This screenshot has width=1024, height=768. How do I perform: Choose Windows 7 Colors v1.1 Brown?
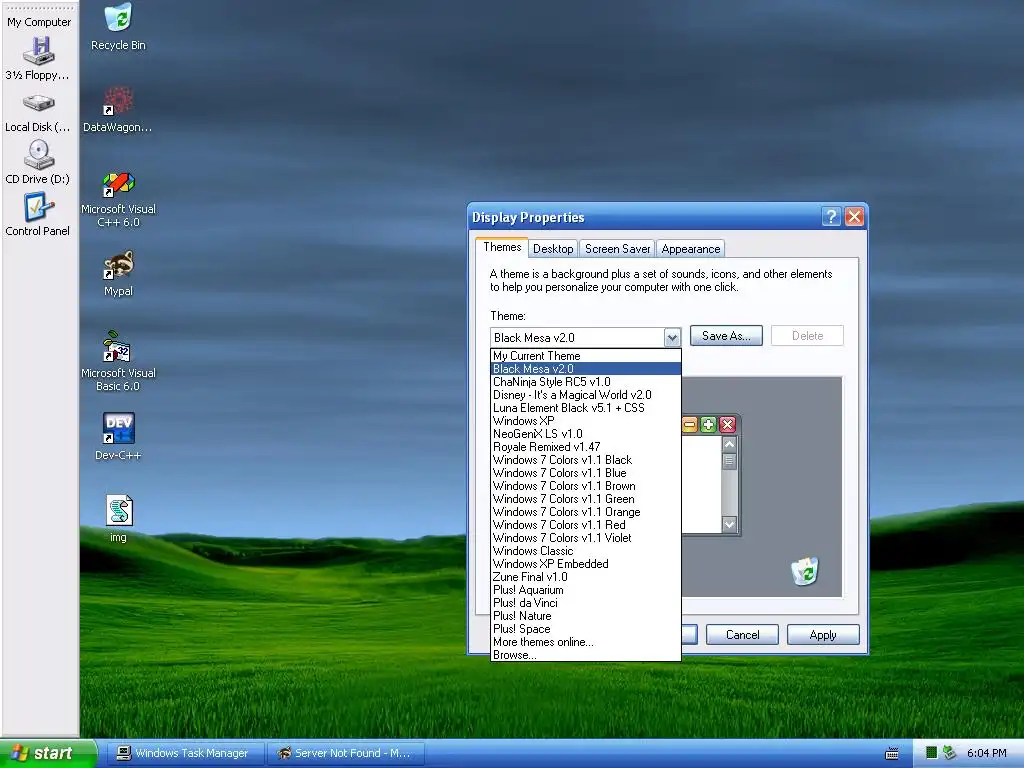(586, 486)
